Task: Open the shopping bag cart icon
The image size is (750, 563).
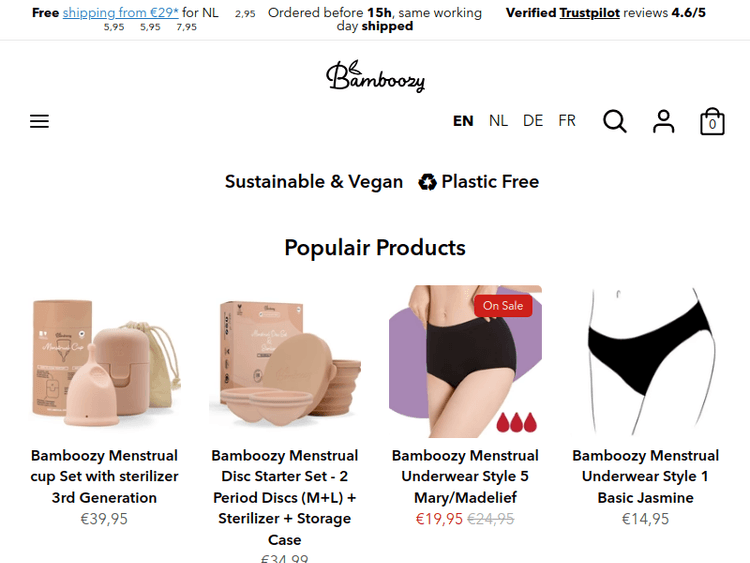Action: (712, 121)
